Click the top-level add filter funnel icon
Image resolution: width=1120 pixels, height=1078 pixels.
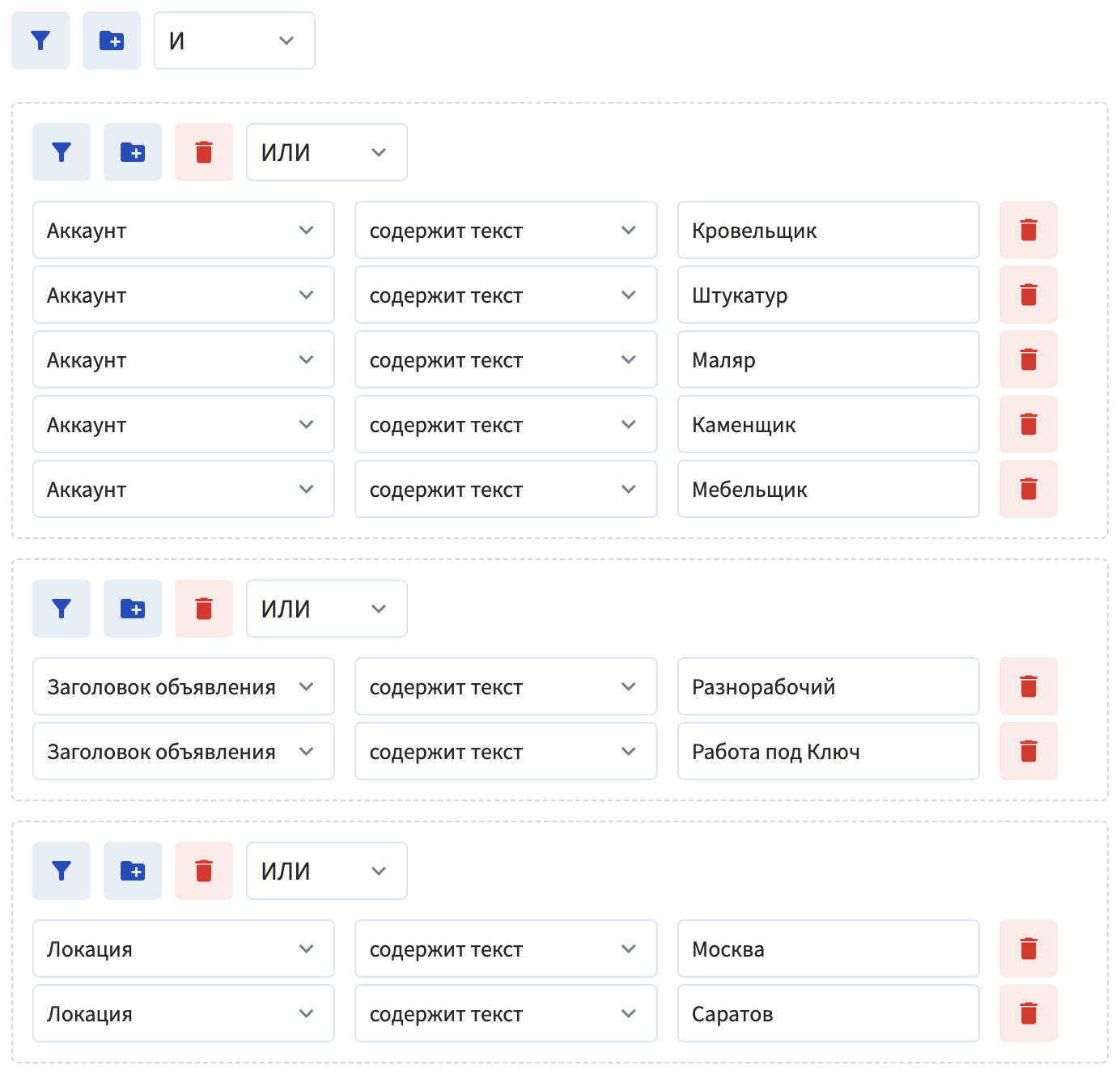[40, 40]
